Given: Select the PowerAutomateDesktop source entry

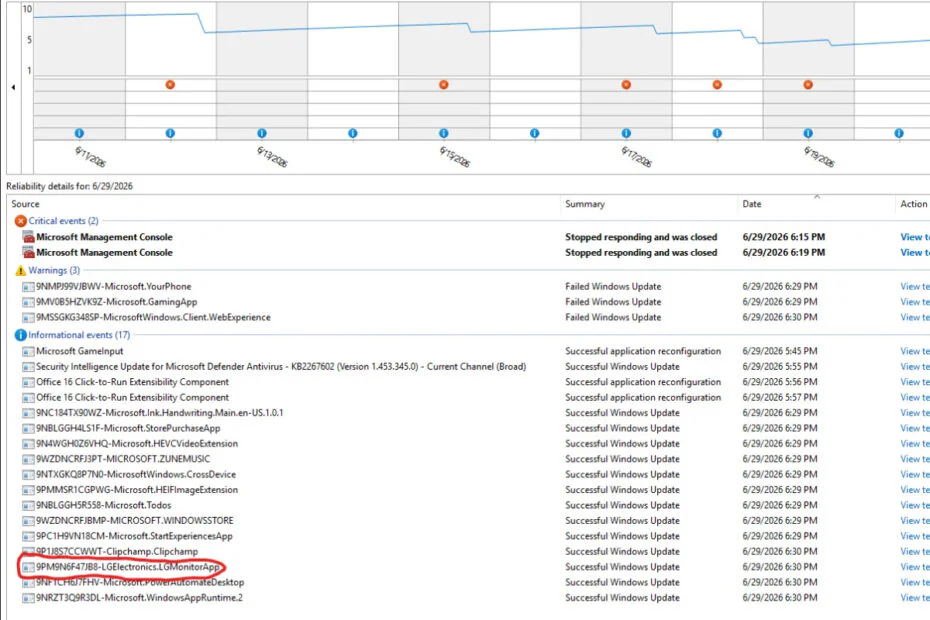Looking at the screenshot, I should (x=140, y=583).
